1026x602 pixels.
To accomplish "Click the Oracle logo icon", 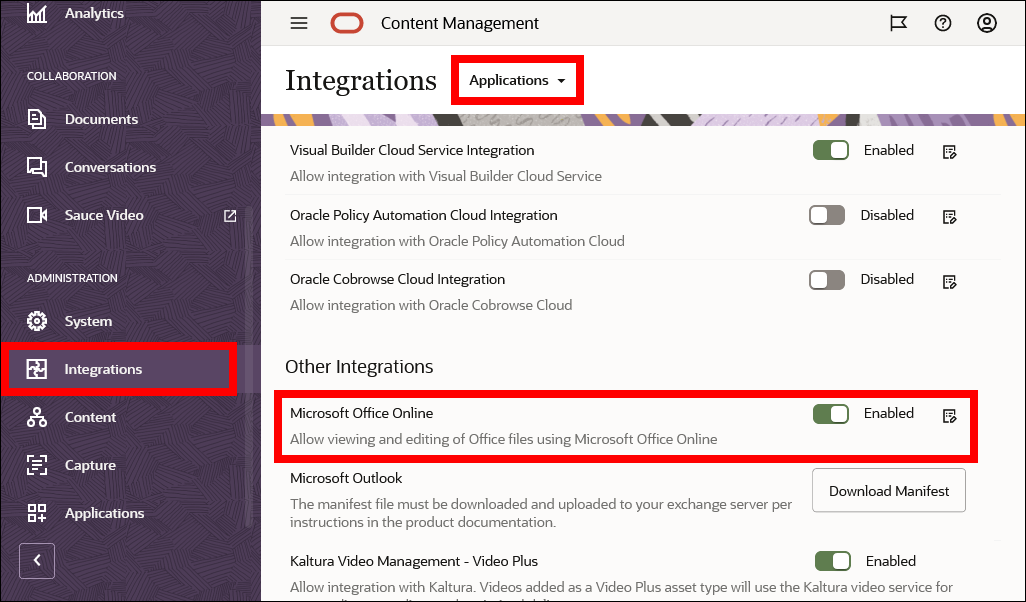I will (347, 24).
